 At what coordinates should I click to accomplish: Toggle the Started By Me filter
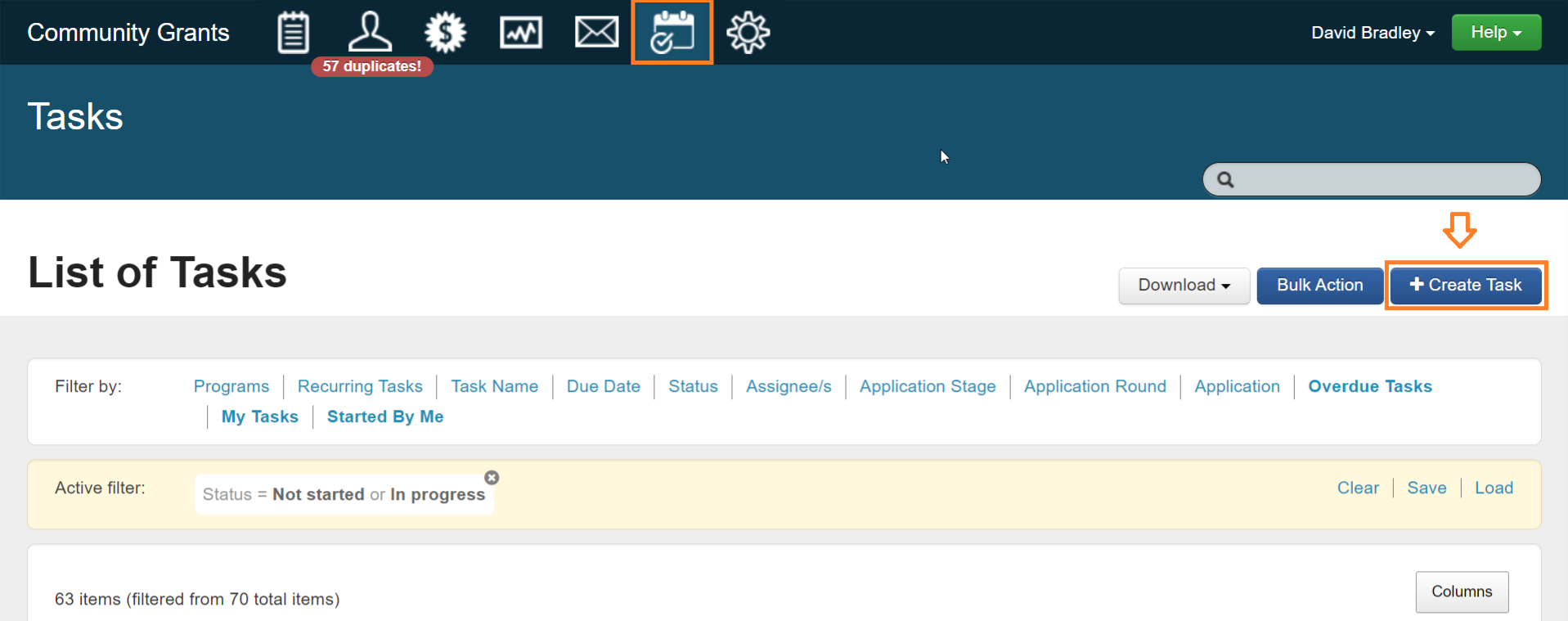click(385, 416)
